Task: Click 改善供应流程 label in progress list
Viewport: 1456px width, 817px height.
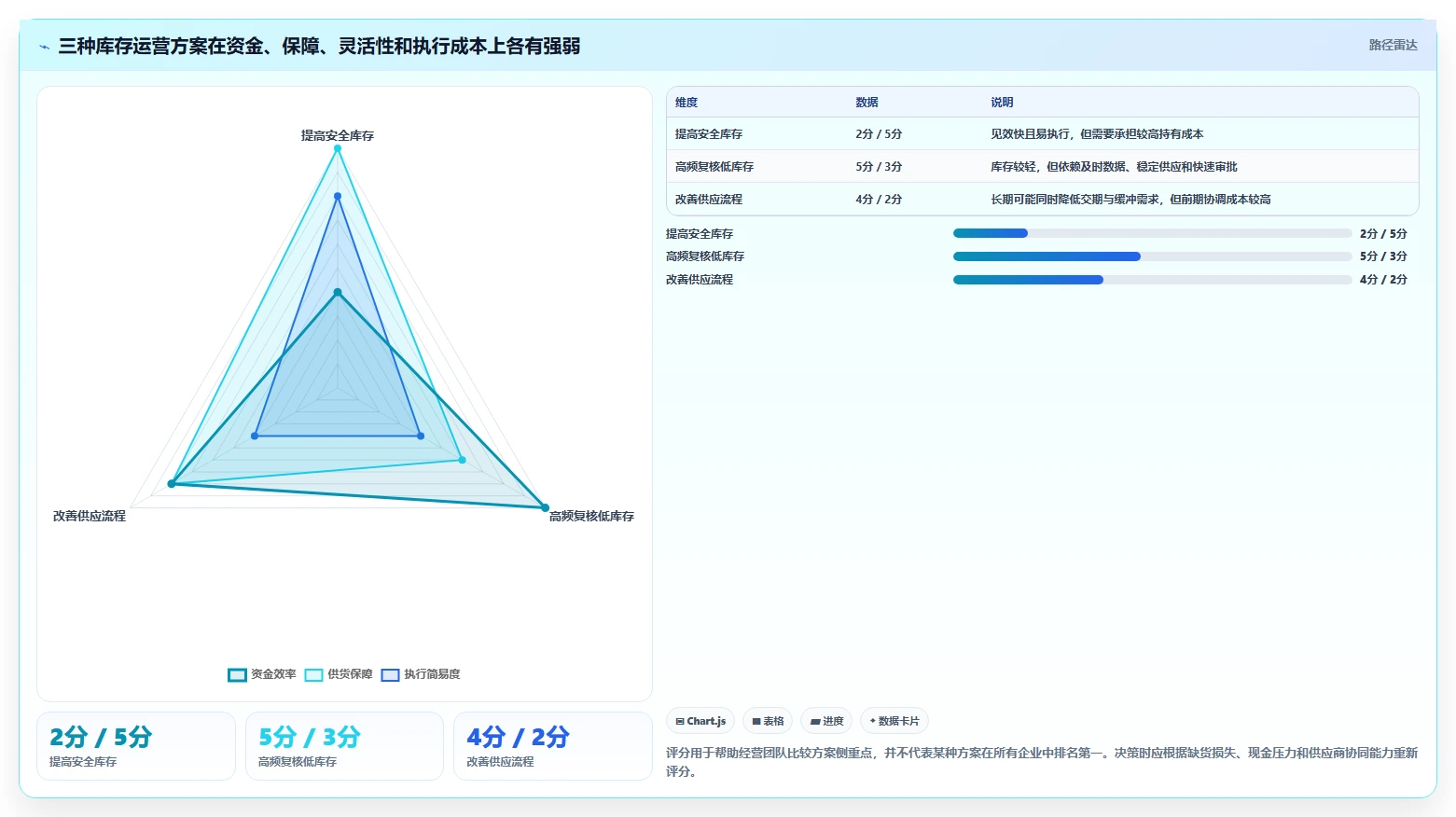Action: (x=700, y=280)
